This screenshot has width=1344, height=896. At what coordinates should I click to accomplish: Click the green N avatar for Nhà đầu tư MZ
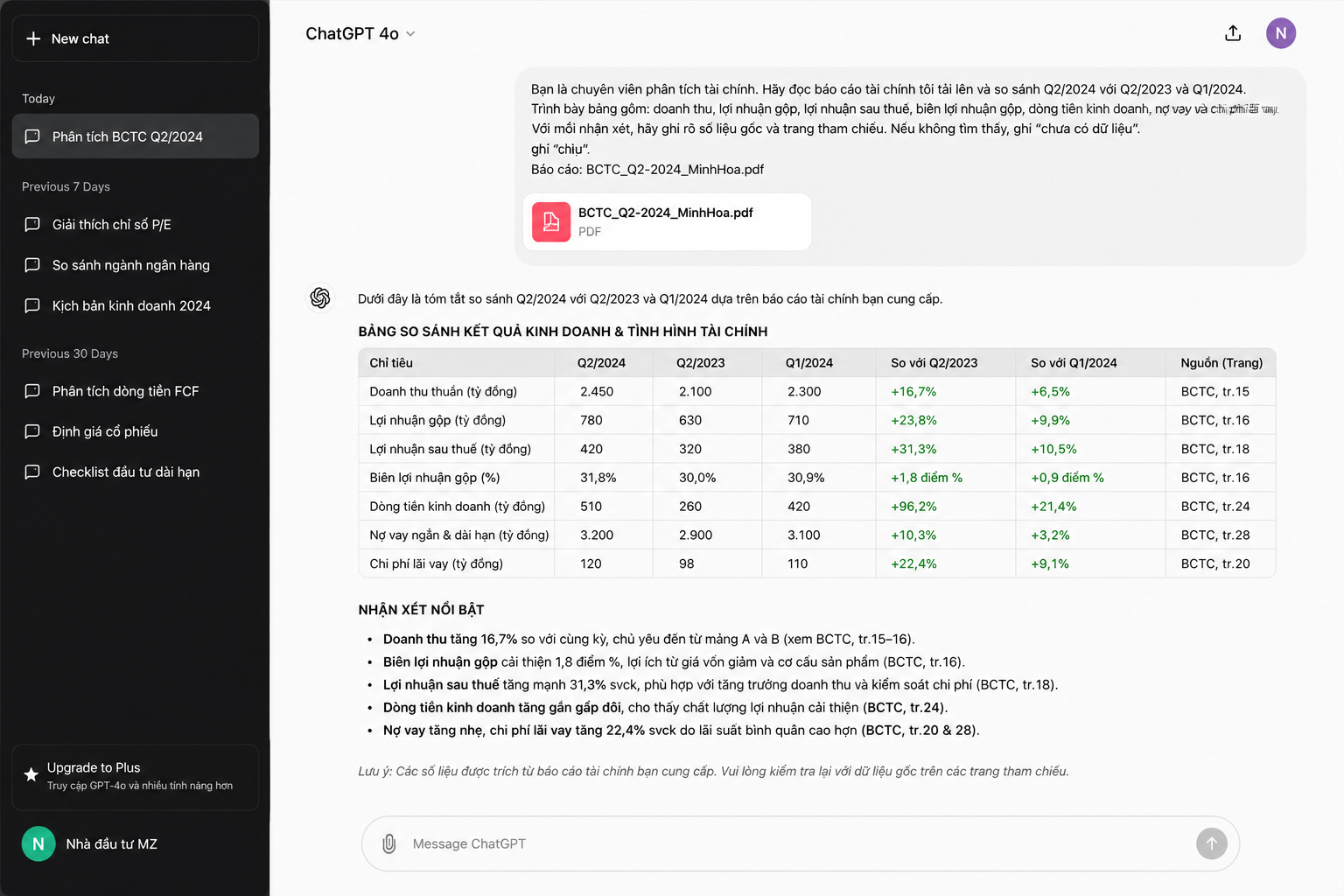(38, 843)
